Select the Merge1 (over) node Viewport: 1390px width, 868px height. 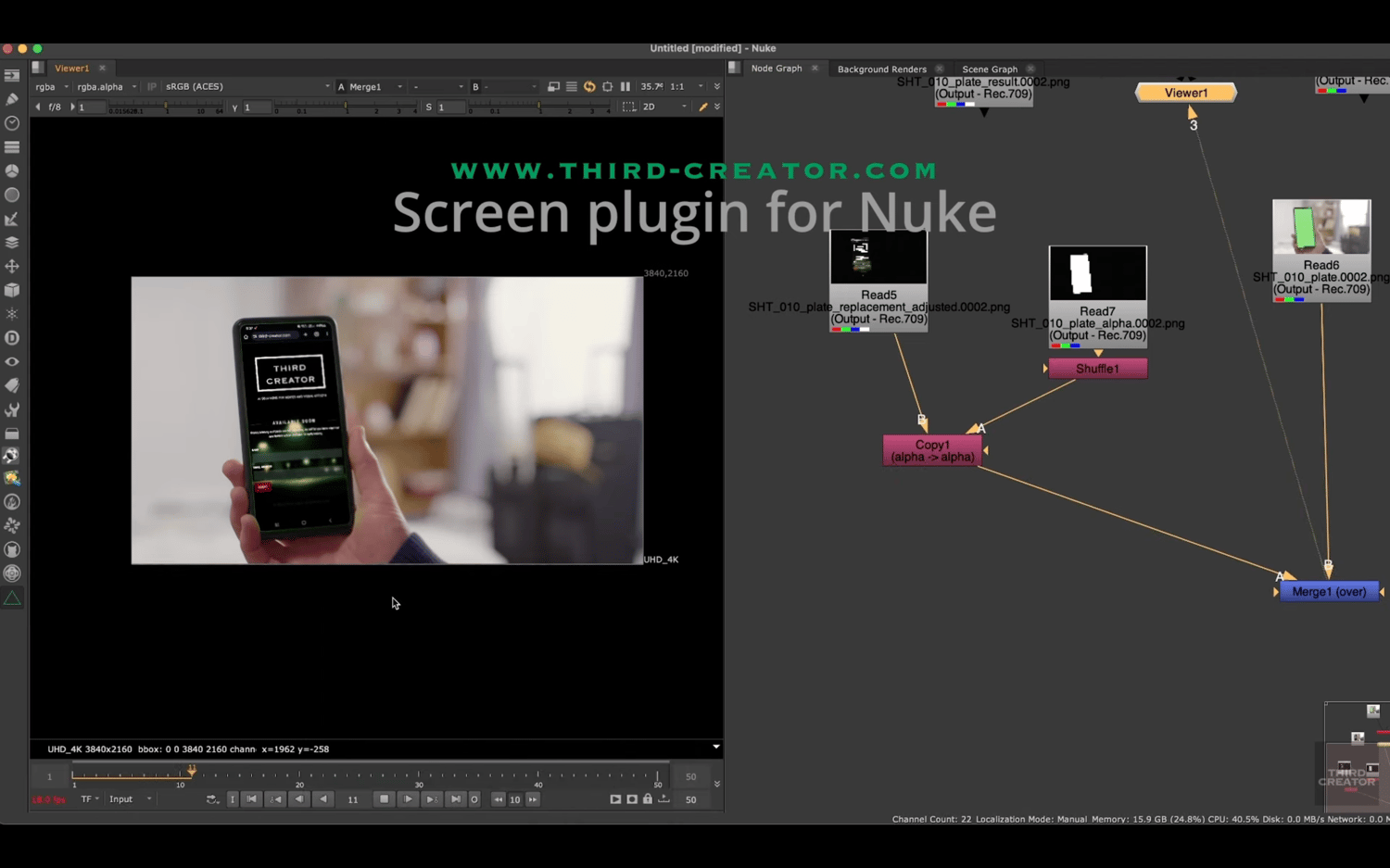[1328, 592]
